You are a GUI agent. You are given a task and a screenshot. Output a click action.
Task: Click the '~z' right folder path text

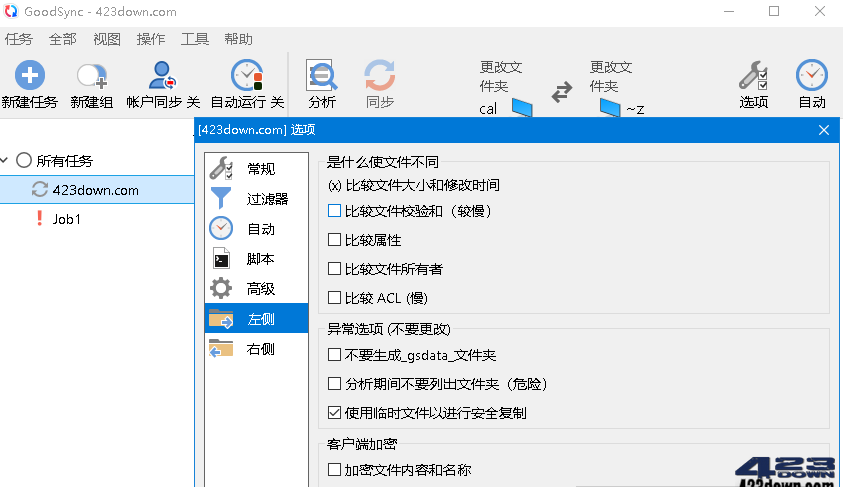pos(635,110)
